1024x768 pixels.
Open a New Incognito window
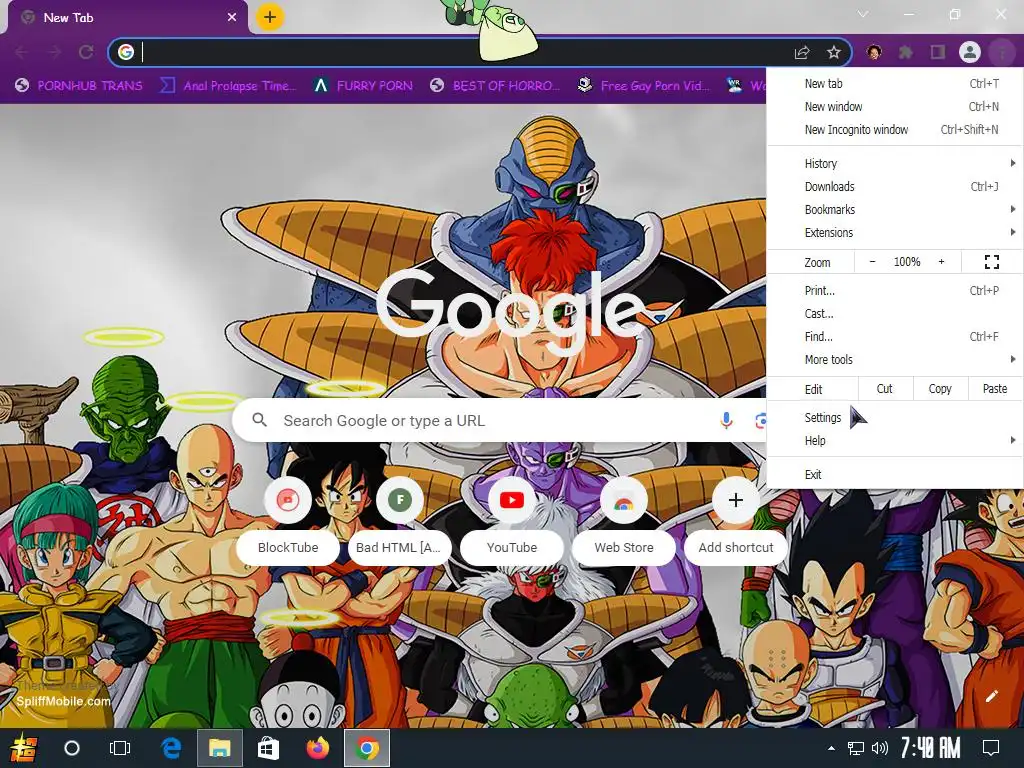click(x=895, y=129)
